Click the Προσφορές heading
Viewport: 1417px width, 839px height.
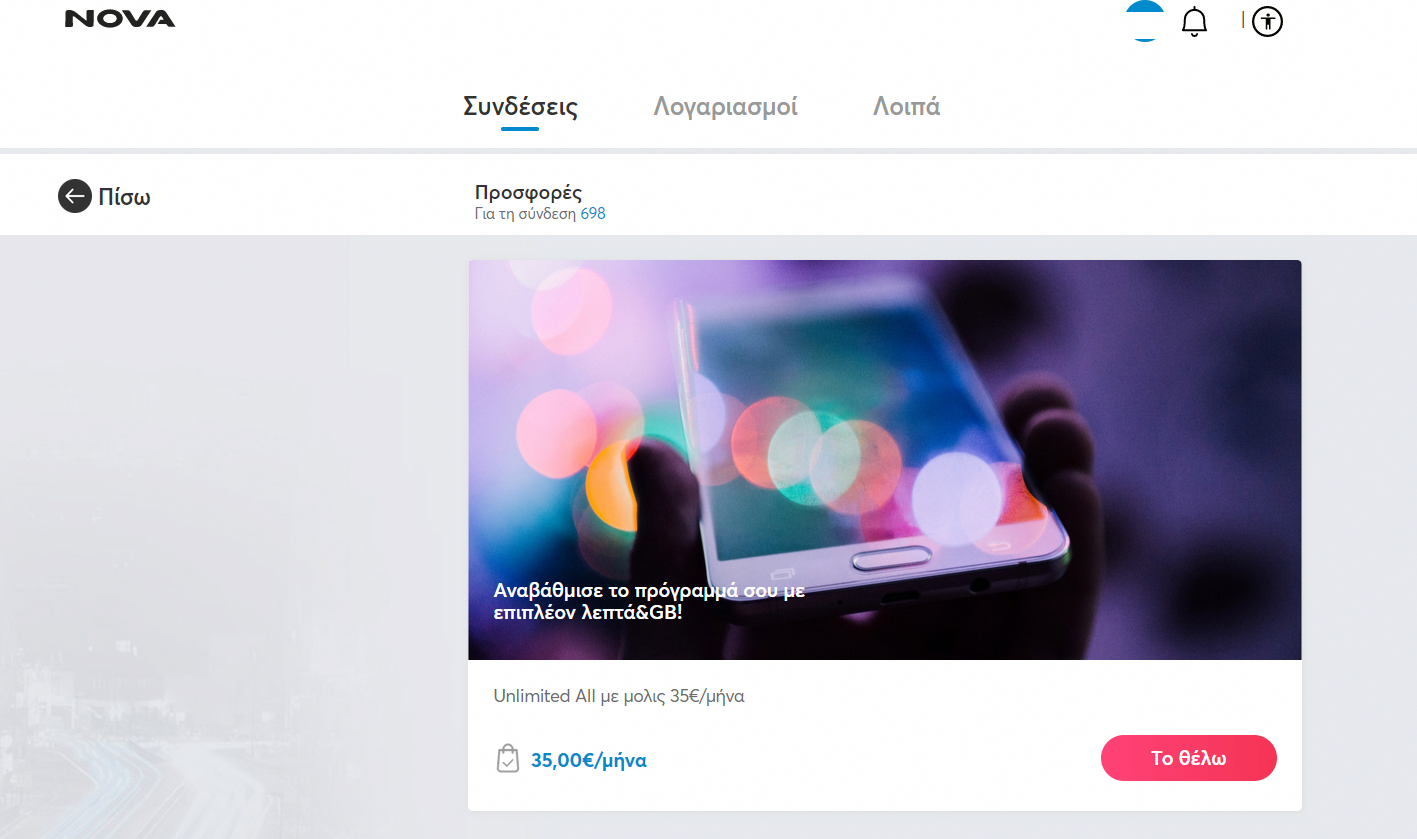528,193
